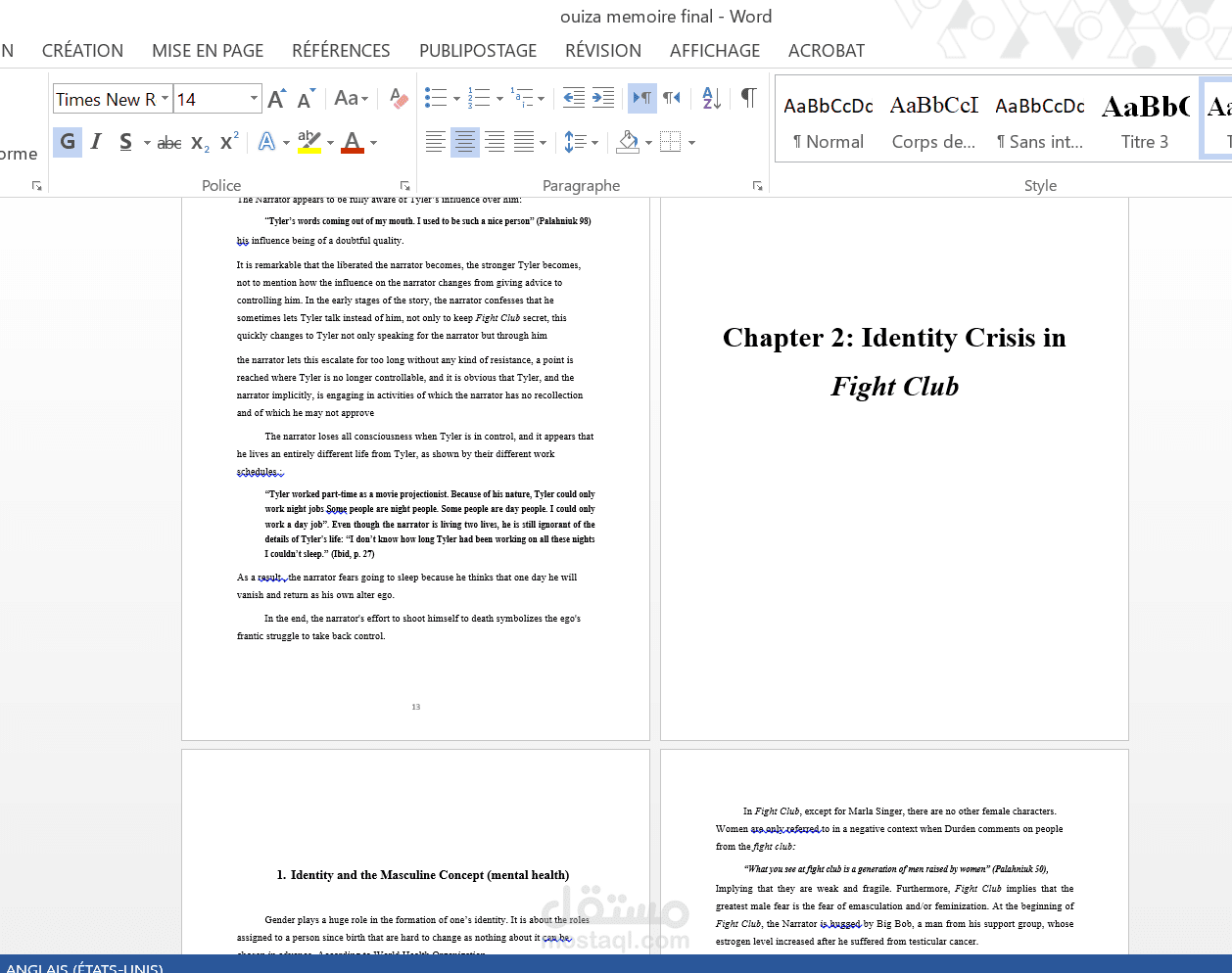Shrink font size with smaller A icon
Image resolution: width=1232 pixels, height=973 pixels.
click(306, 99)
